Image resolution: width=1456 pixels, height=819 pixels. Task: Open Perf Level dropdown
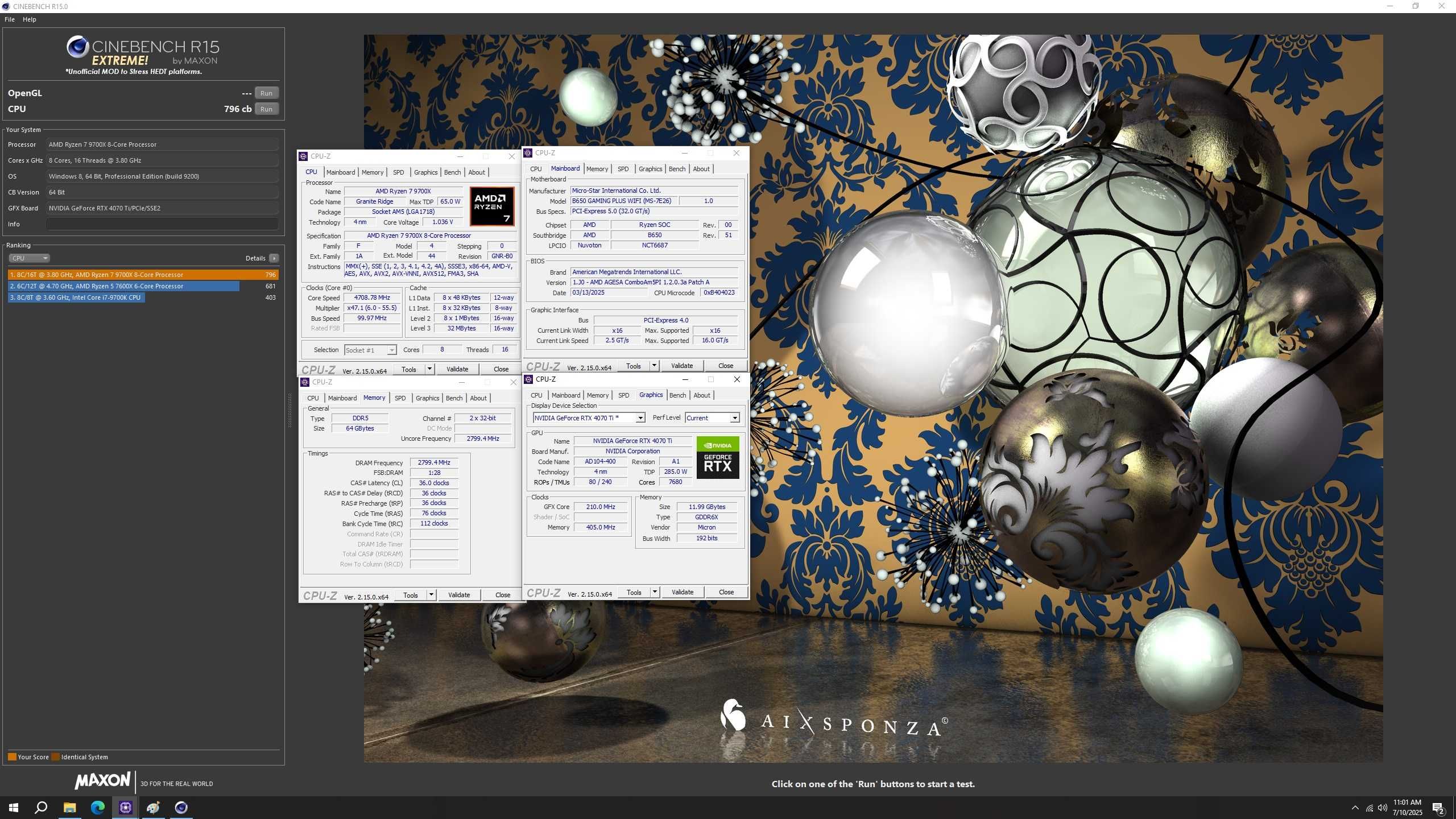[x=712, y=418]
